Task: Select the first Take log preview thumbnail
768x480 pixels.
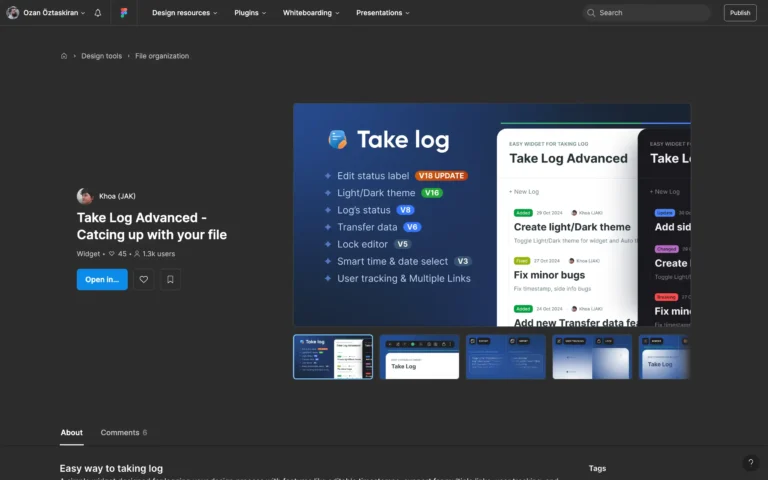Action: coord(333,357)
